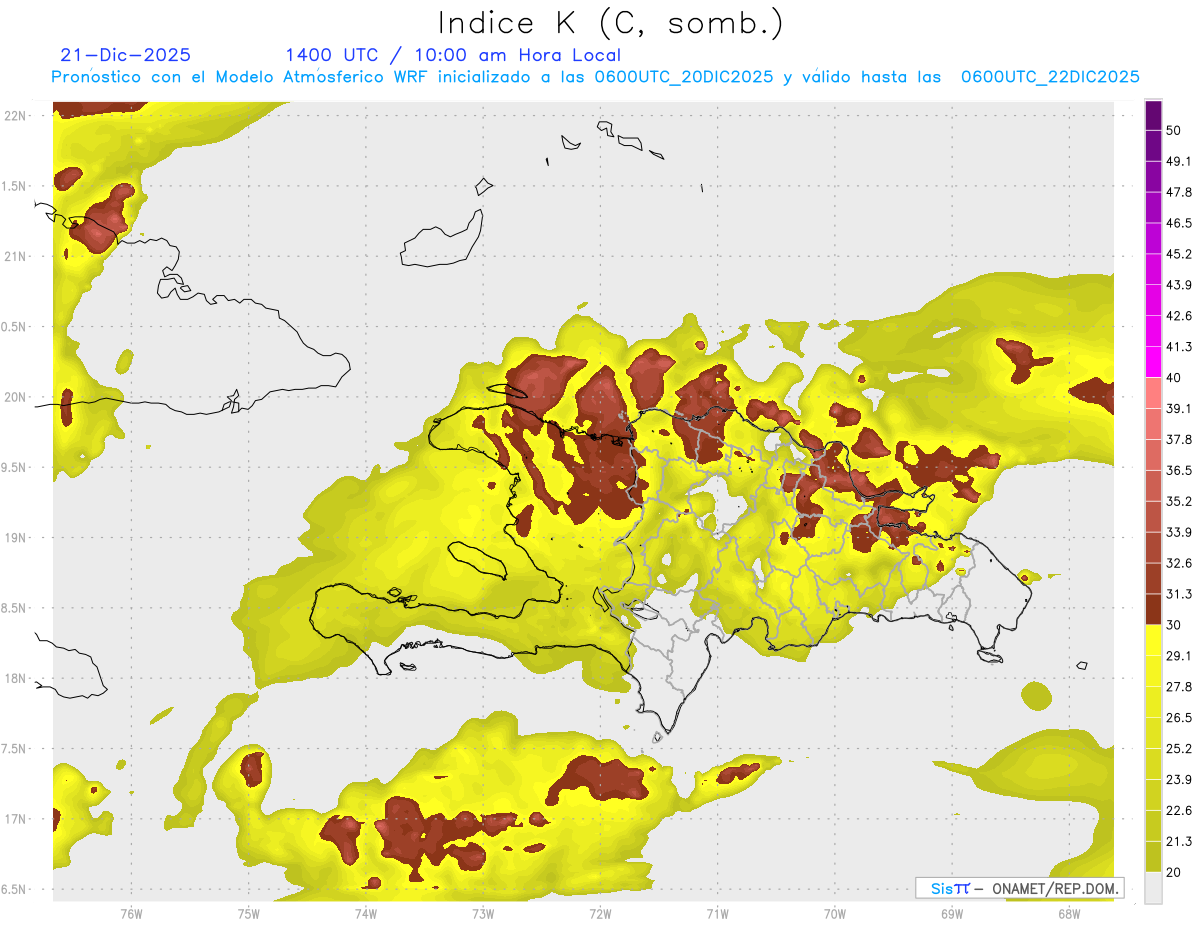Screen dimensions: 1200x927
Task: Click the "20" color scale value
Action: pyautogui.click(x=1175, y=872)
